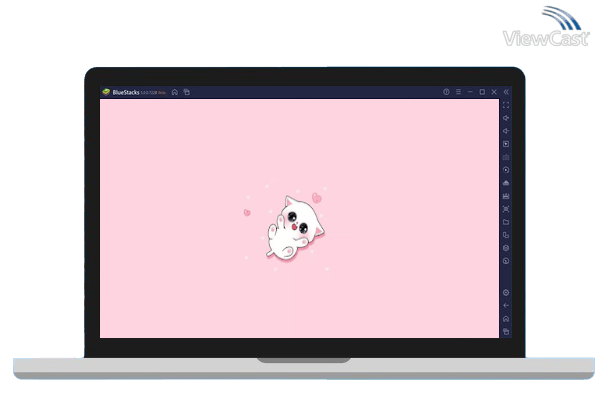
Task: Open the macro recorder sidebar icon
Action: (506, 196)
